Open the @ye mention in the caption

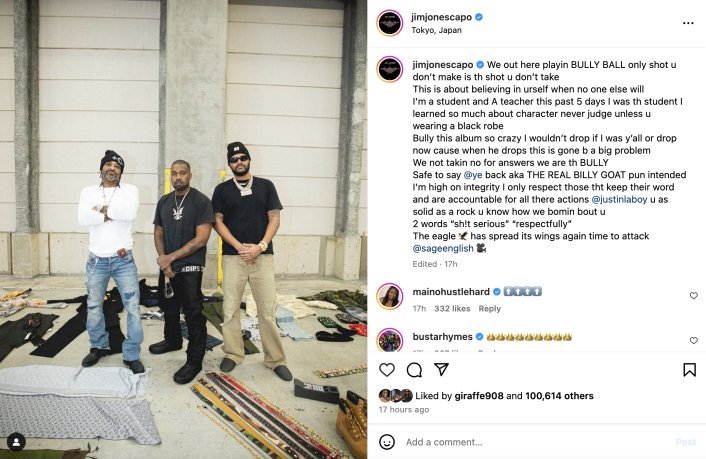pos(473,175)
